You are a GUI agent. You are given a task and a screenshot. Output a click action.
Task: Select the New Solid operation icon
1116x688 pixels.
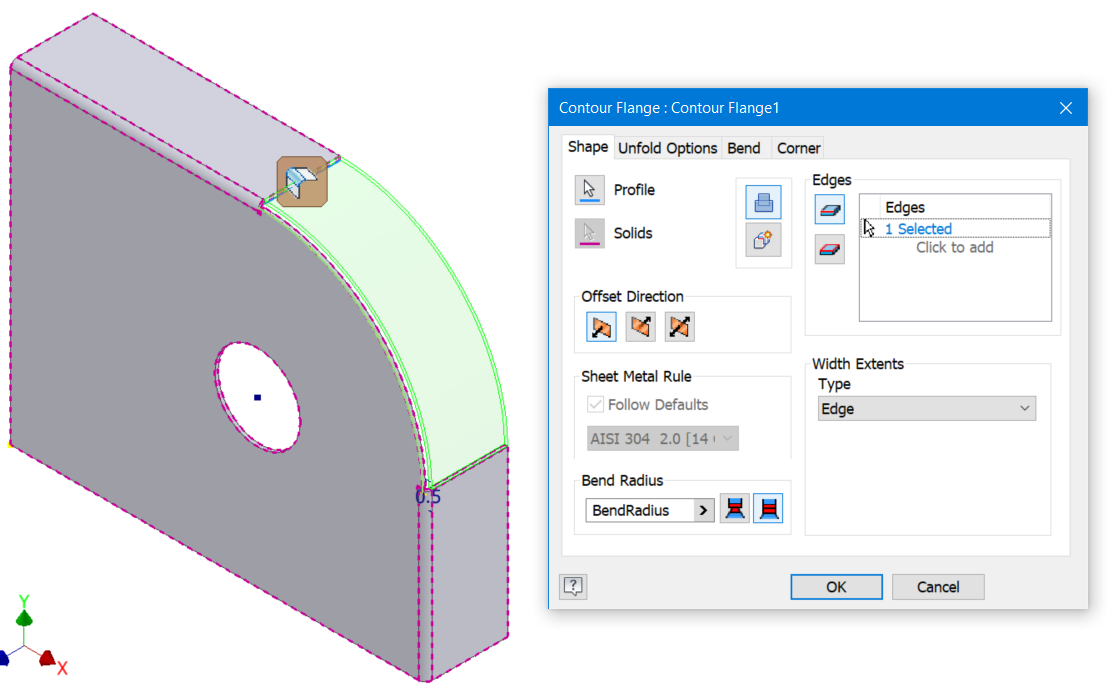click(763, 240)
